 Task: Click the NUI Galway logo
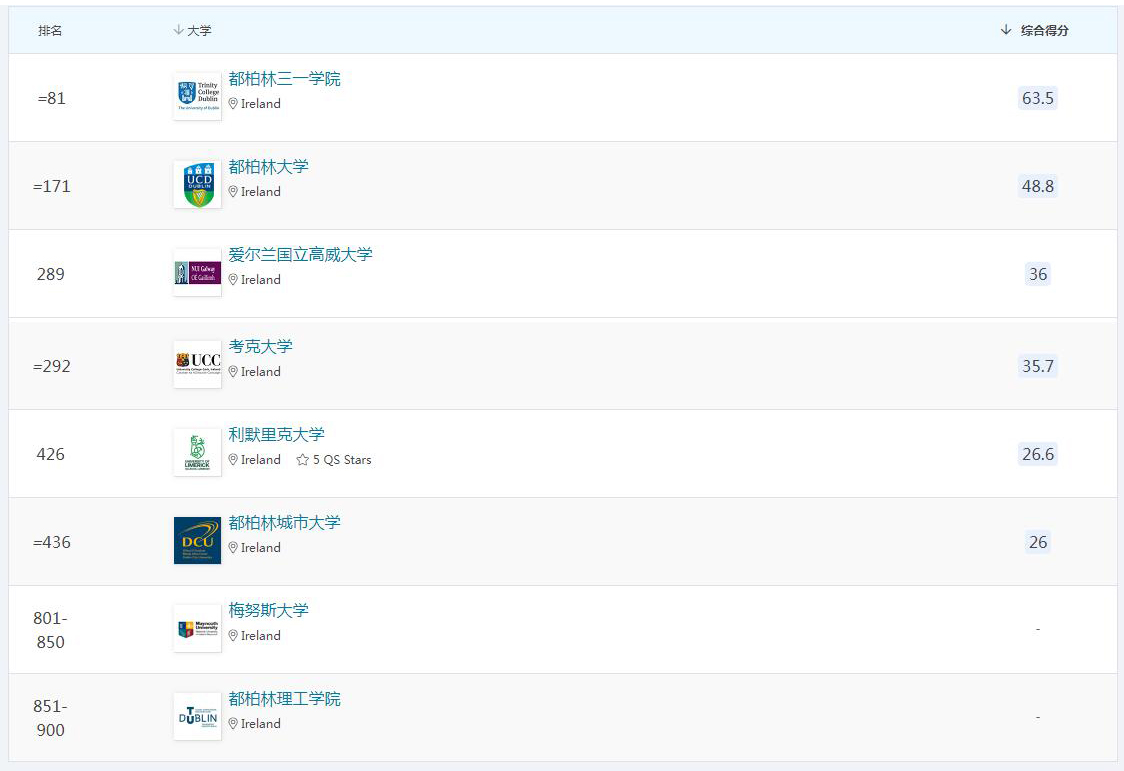(x=197, y=272)
